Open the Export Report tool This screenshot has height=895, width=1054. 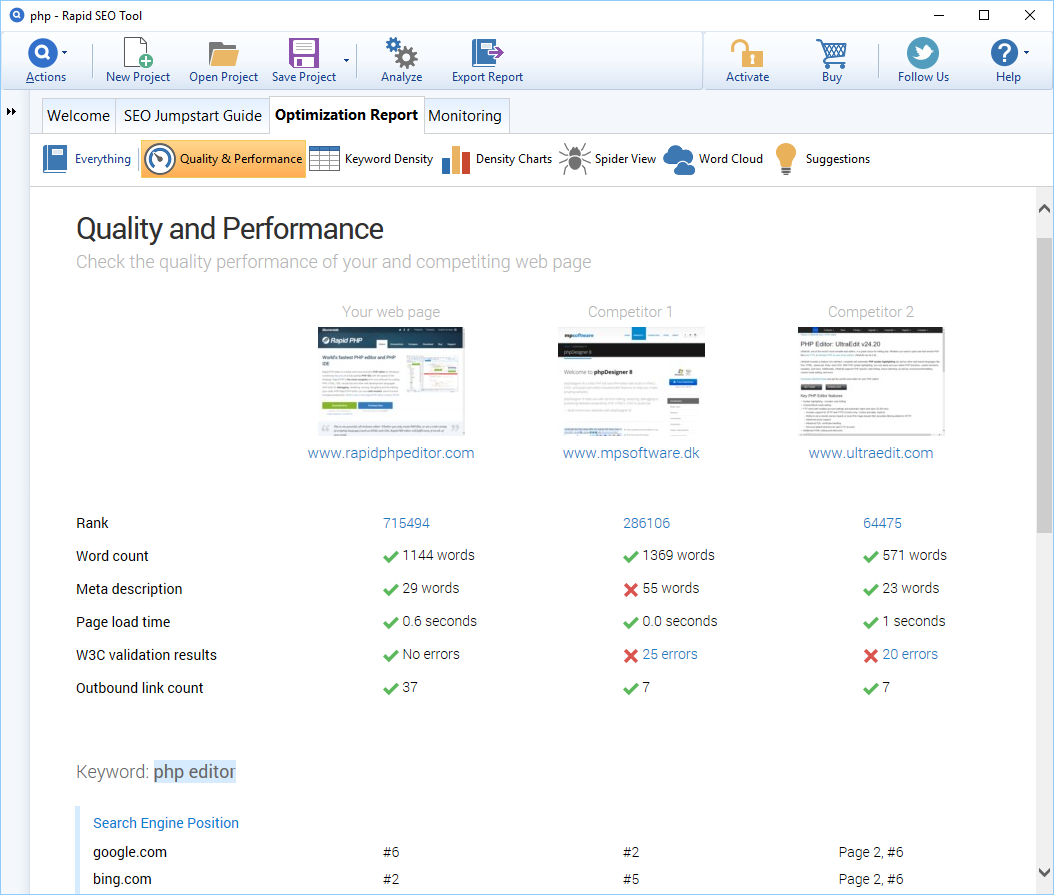pyautogui.click(x=486, y=60)
